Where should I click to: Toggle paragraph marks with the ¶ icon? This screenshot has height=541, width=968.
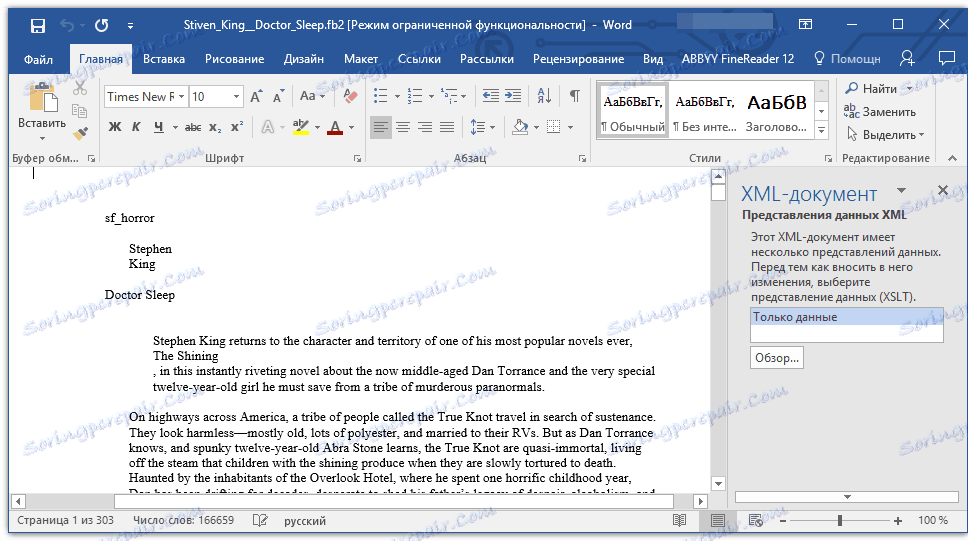point(575,96)
